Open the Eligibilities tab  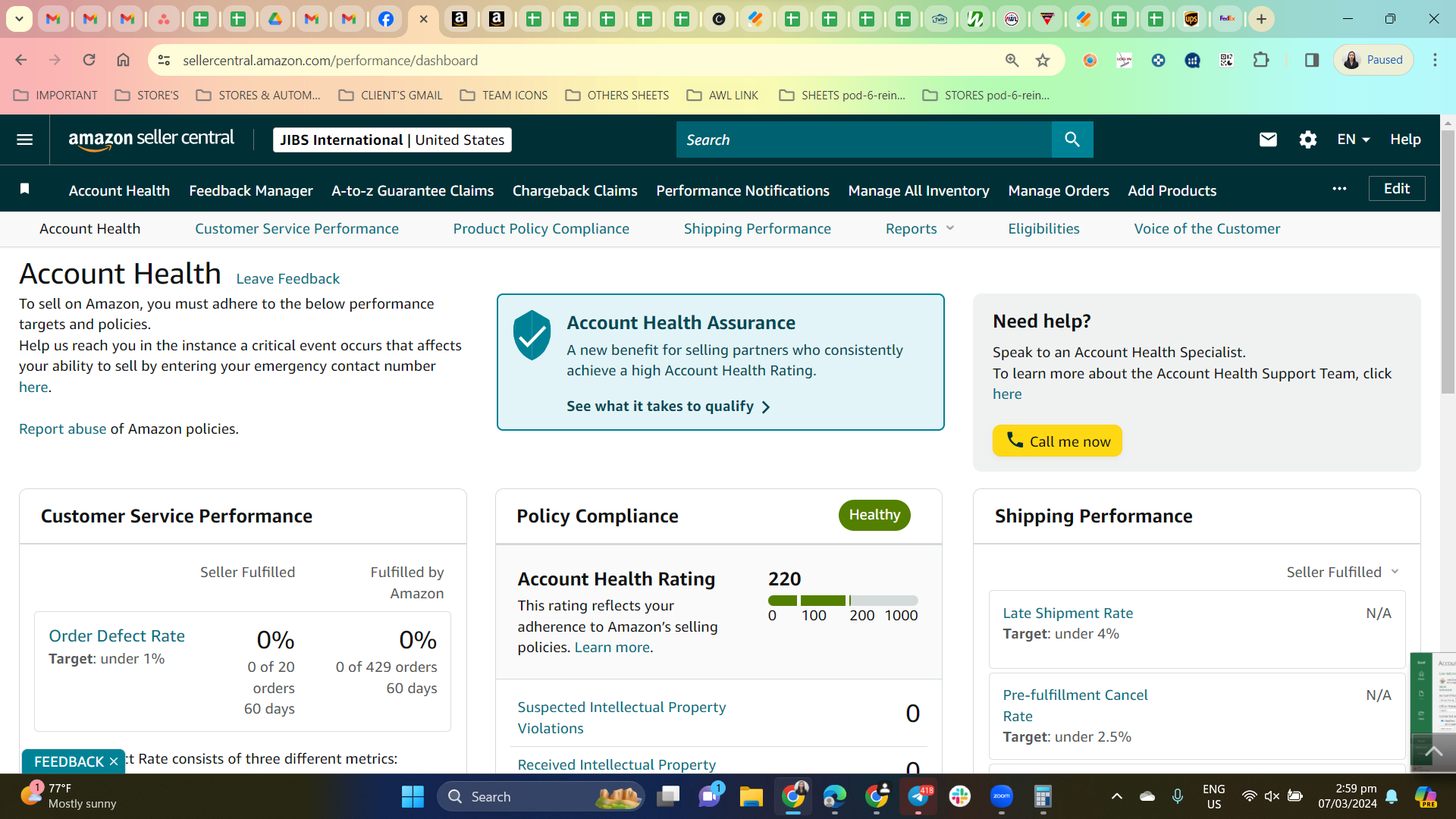pyautogui.click(x=1043, y=228)
